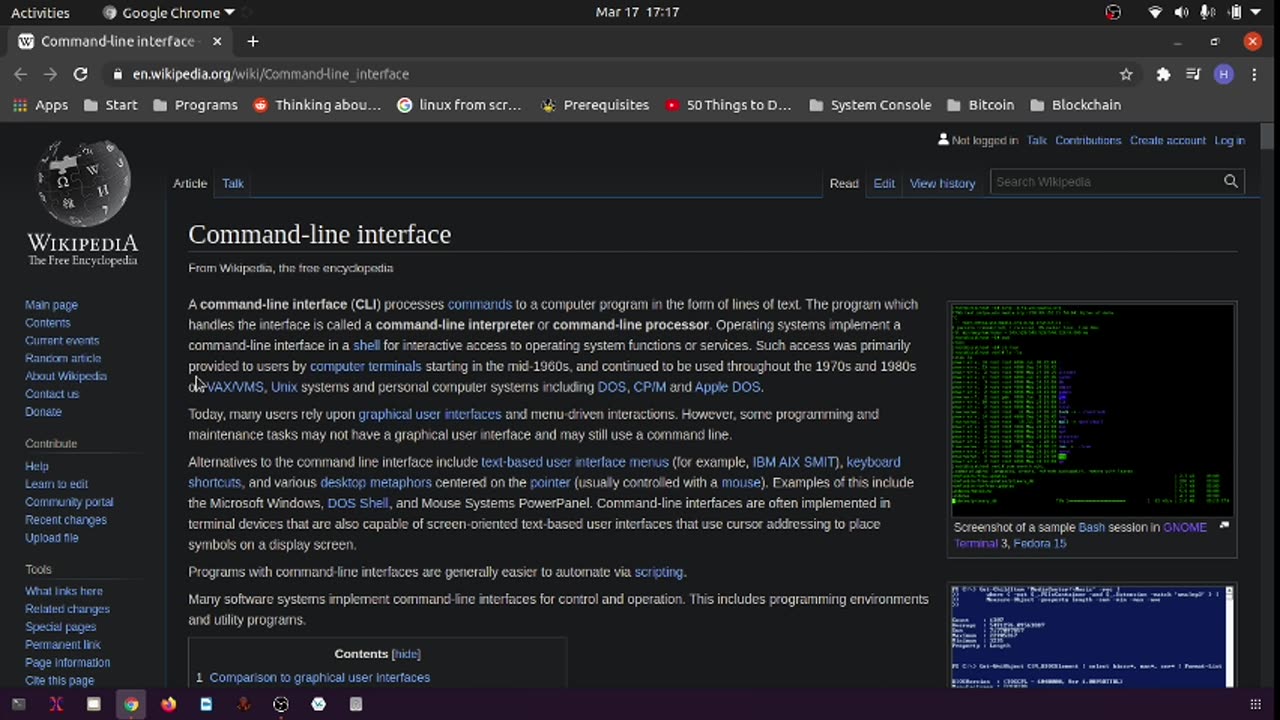Open Chrome's three-dot menu
The width and height of the screenshot is (1280, 720).
pyautogui.click(x=1254, y=74)
